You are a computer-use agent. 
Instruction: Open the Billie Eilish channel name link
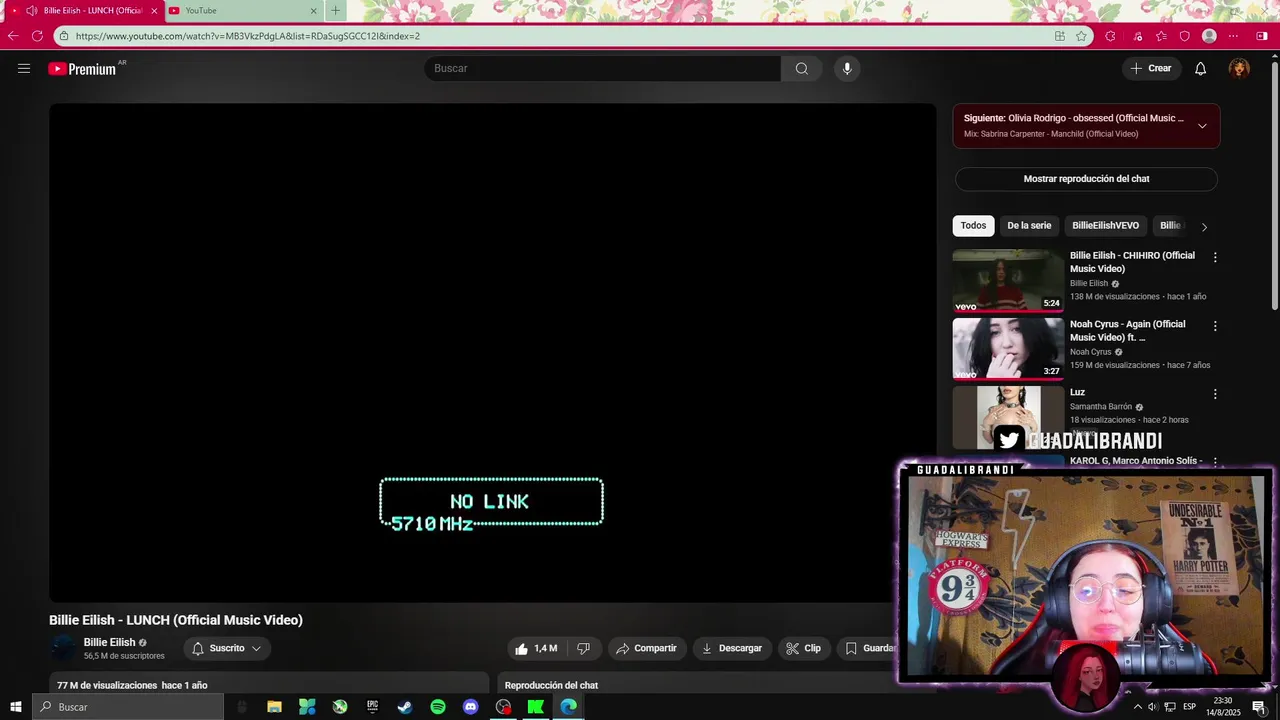pyautogui.click(x=109, y=642)
